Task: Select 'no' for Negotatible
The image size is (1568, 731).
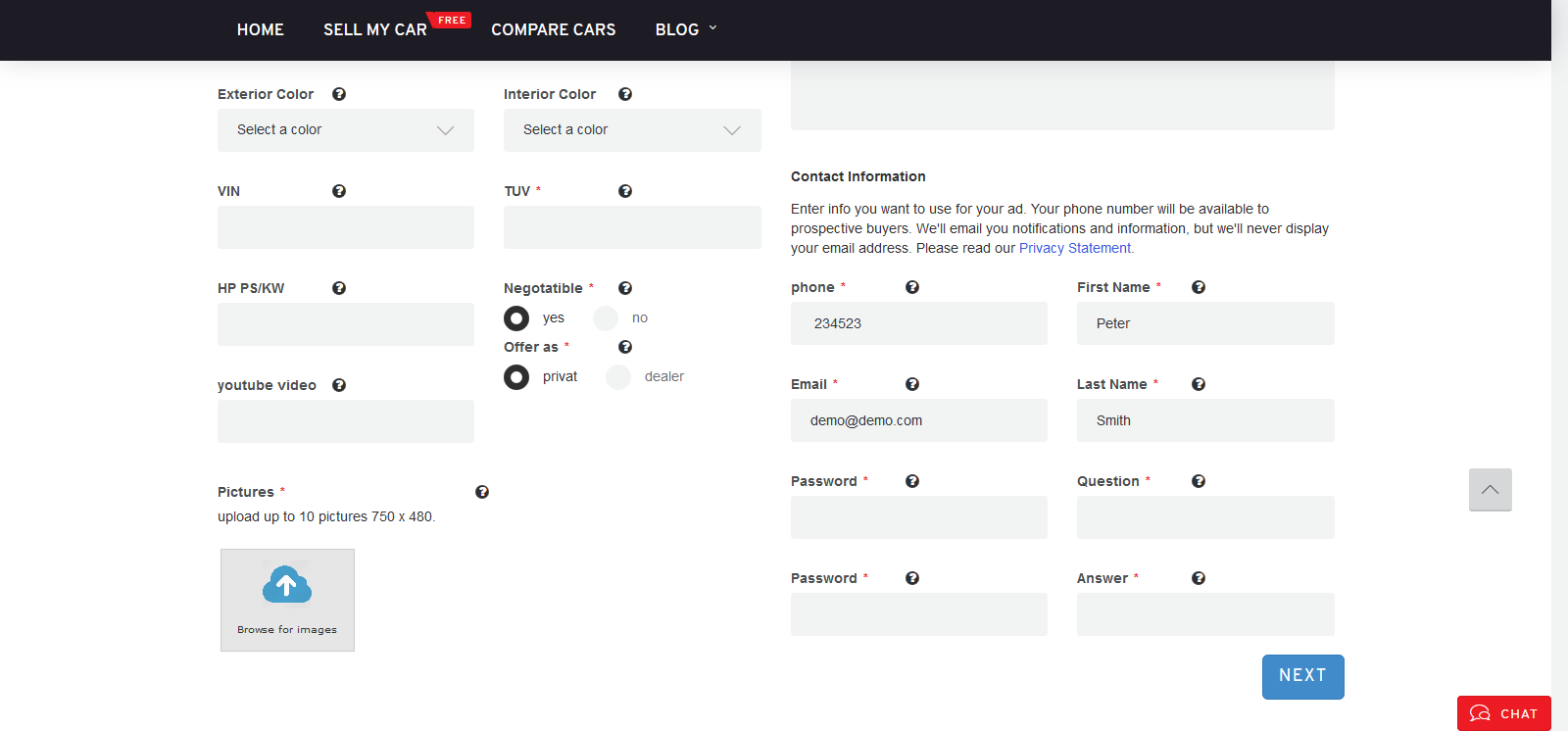Action: [x=606, y=318]
